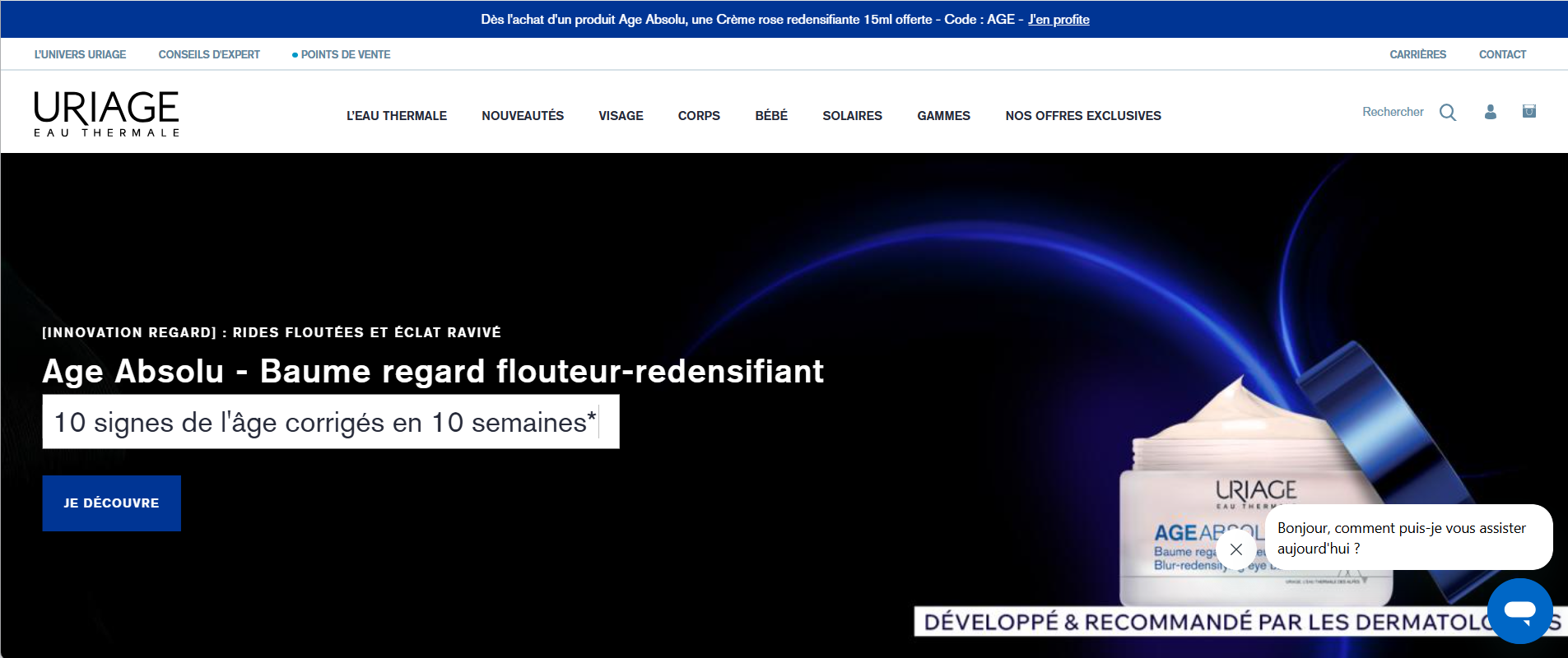Click the search magnifier icon

point(1448,113)
